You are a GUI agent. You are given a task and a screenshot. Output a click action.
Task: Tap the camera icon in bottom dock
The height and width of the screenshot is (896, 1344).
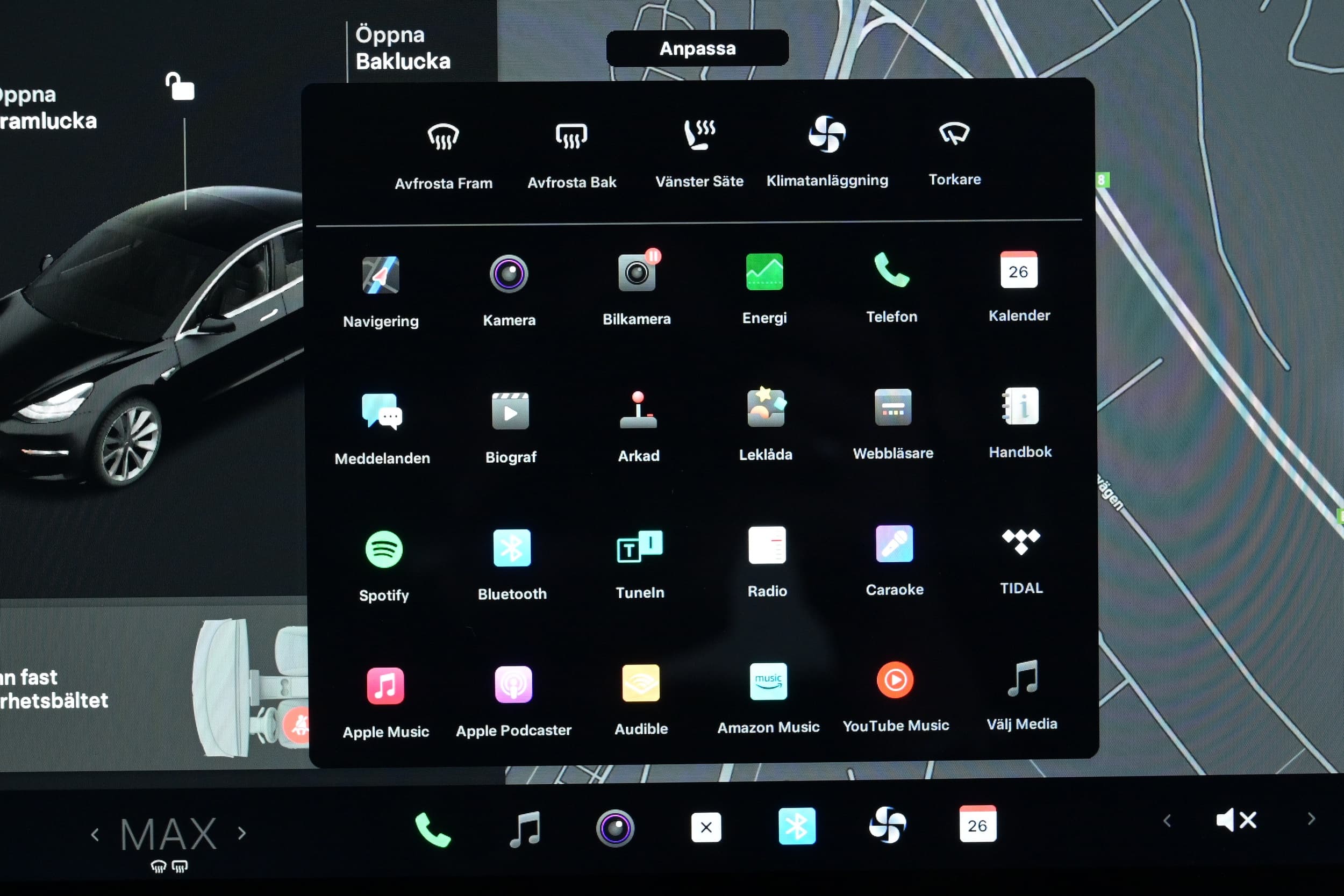615,828
